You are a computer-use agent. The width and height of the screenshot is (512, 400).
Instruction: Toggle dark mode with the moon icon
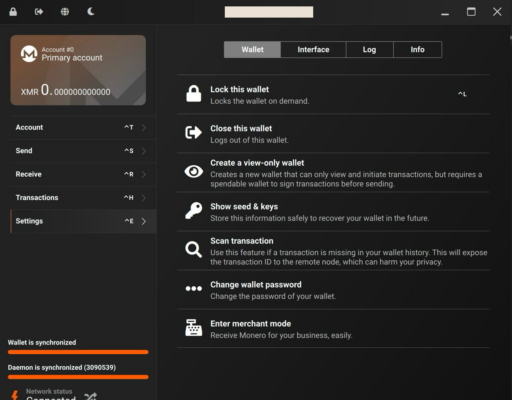[91, 12]
